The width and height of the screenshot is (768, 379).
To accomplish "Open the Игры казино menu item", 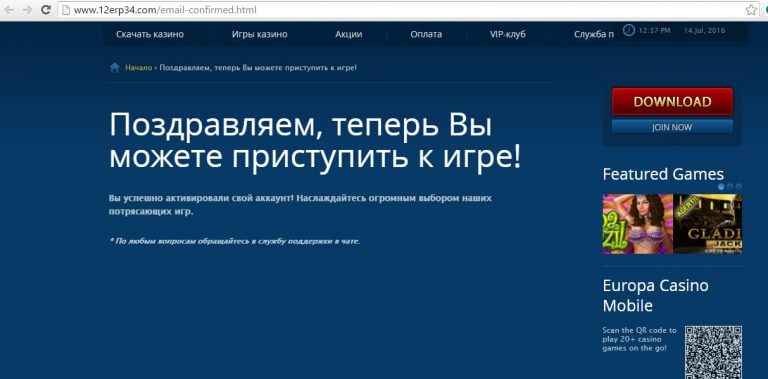I will pyautogui.click(x=260, y=34).
